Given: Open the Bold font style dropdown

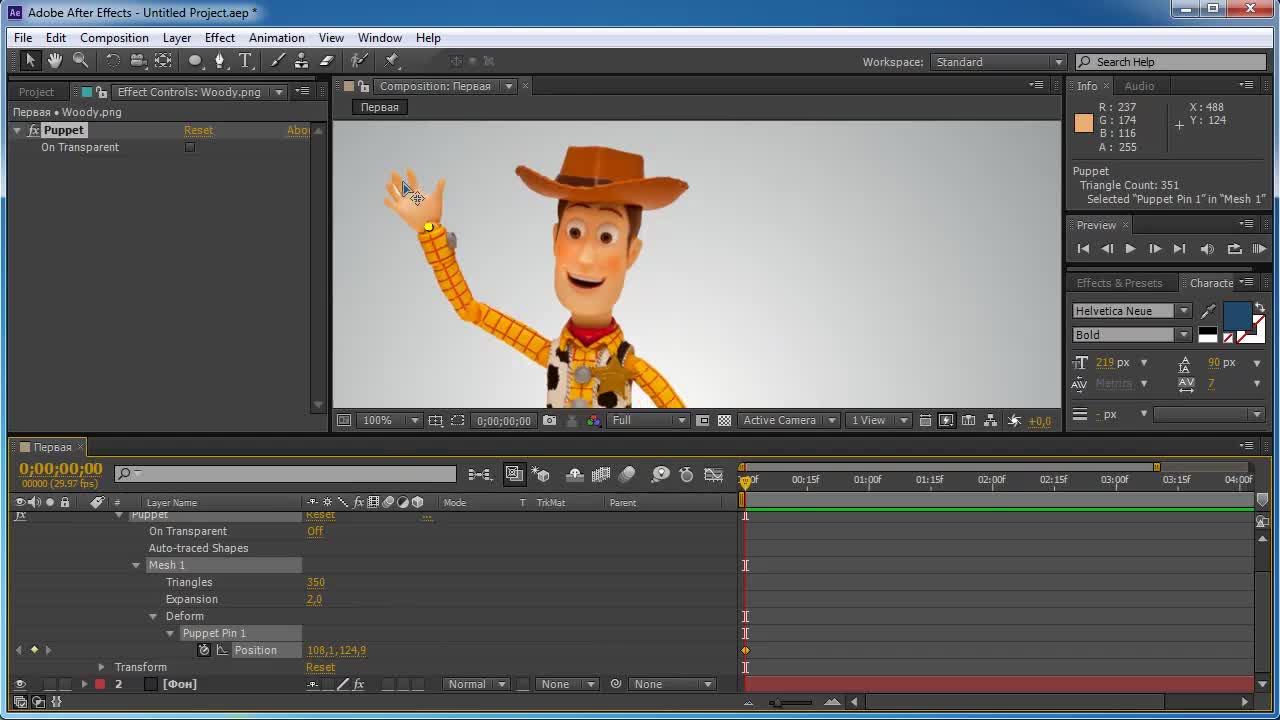Looking at the screenshot, I should 1131,335.
